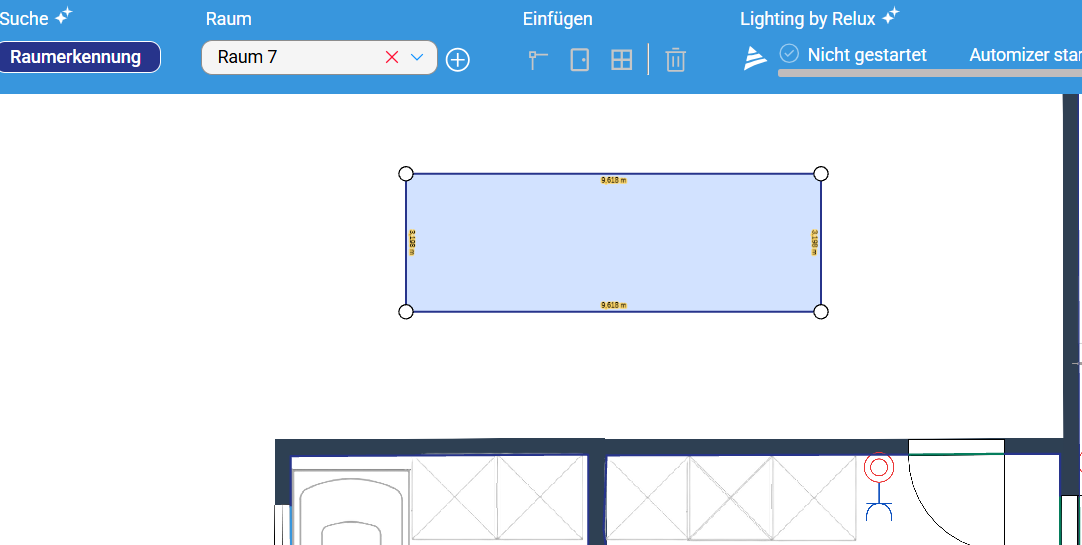Add a new room with plus icon
The height and width of the screenshot is (545, 1082).
[x=458, y=60]
